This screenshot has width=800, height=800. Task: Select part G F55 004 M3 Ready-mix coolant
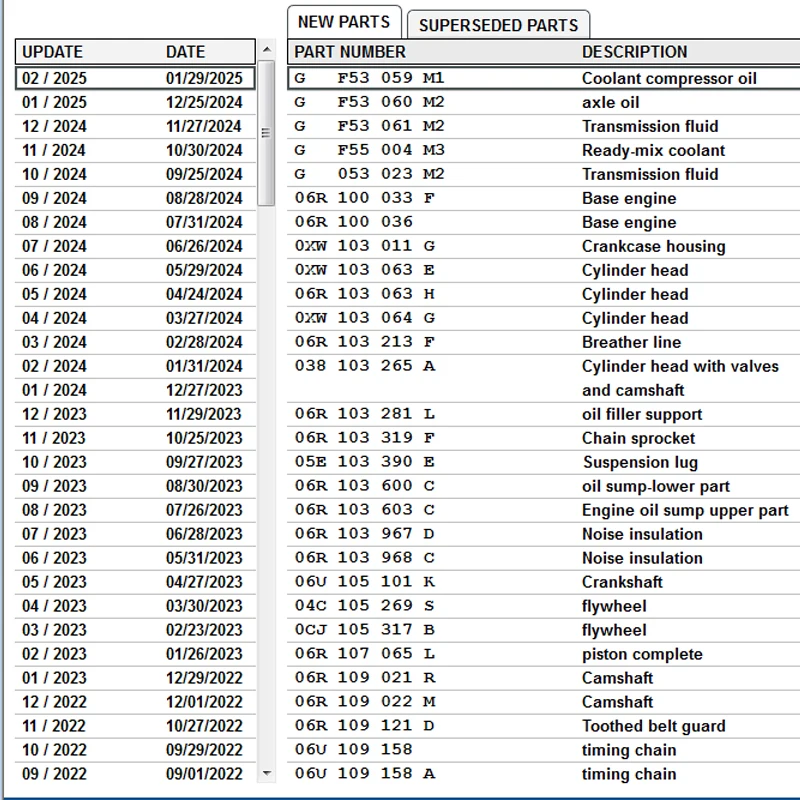(544, 150)
